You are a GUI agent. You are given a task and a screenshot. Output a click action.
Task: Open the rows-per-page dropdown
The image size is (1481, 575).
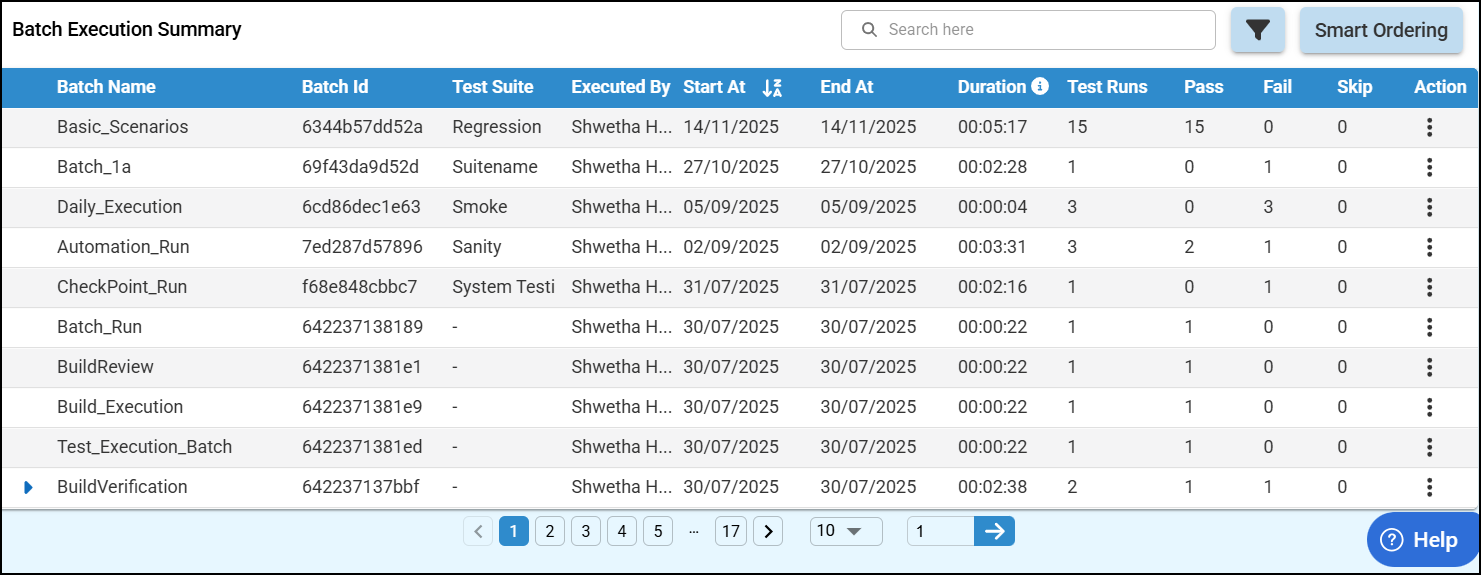click(x=845, y=531)
